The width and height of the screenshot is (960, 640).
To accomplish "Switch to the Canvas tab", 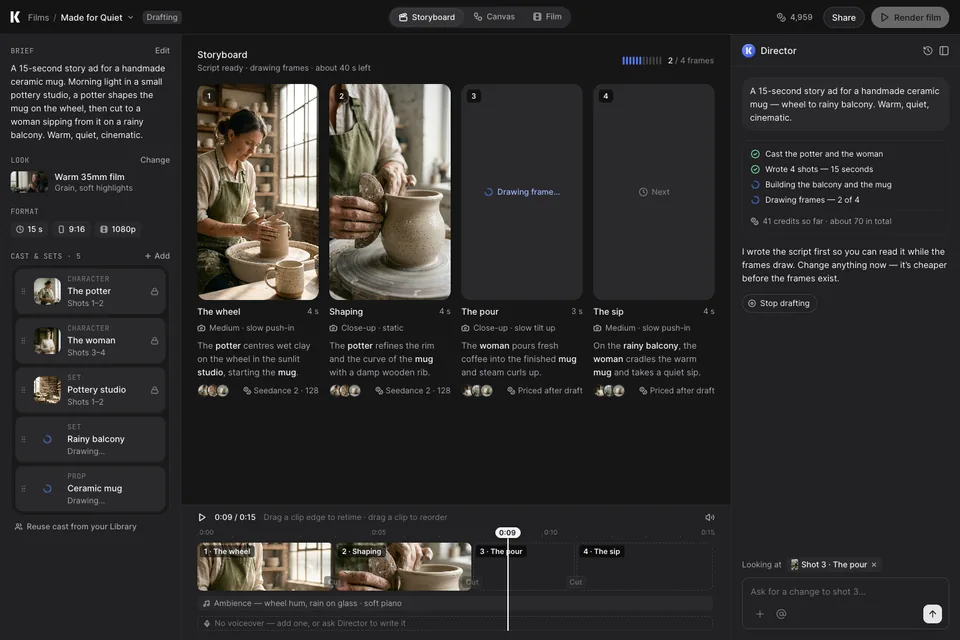I will 494,17.
